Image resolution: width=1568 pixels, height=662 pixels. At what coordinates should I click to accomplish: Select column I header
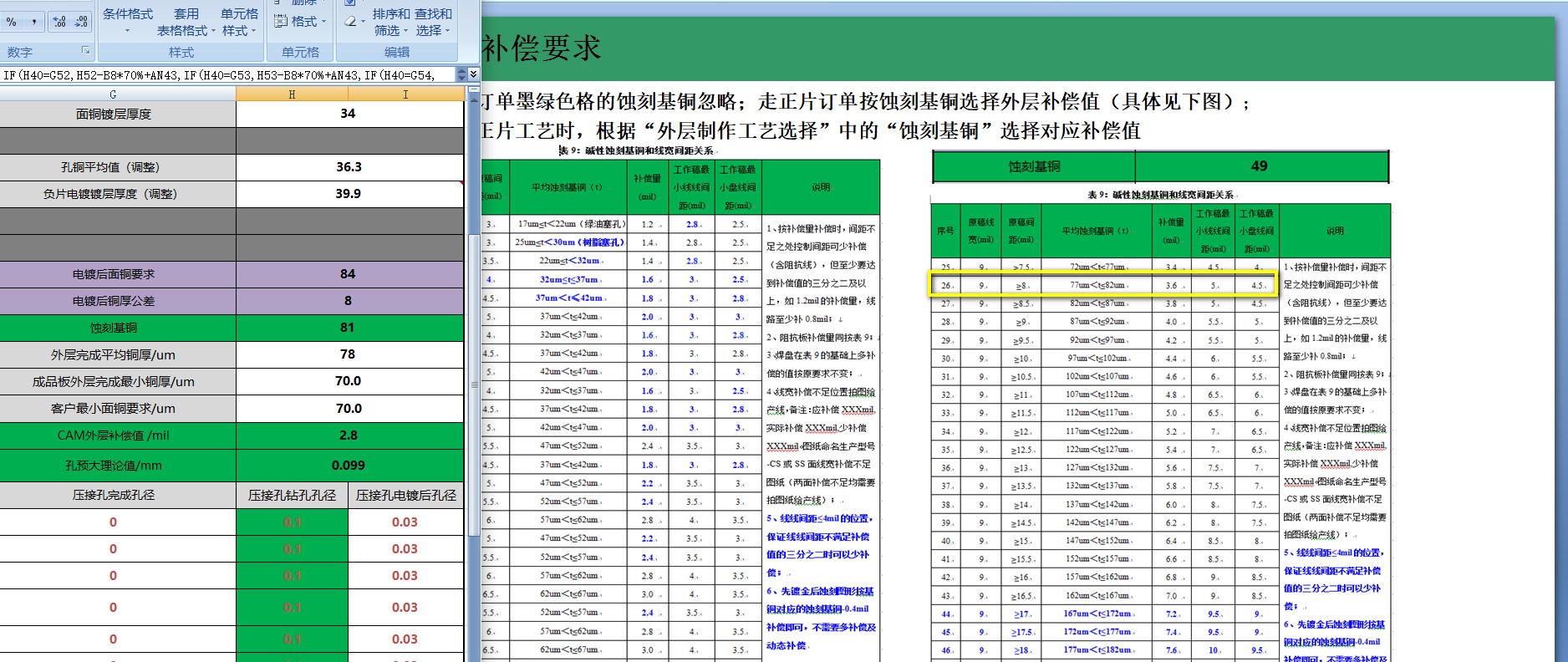pyautogui.click(x=405, y=94)
